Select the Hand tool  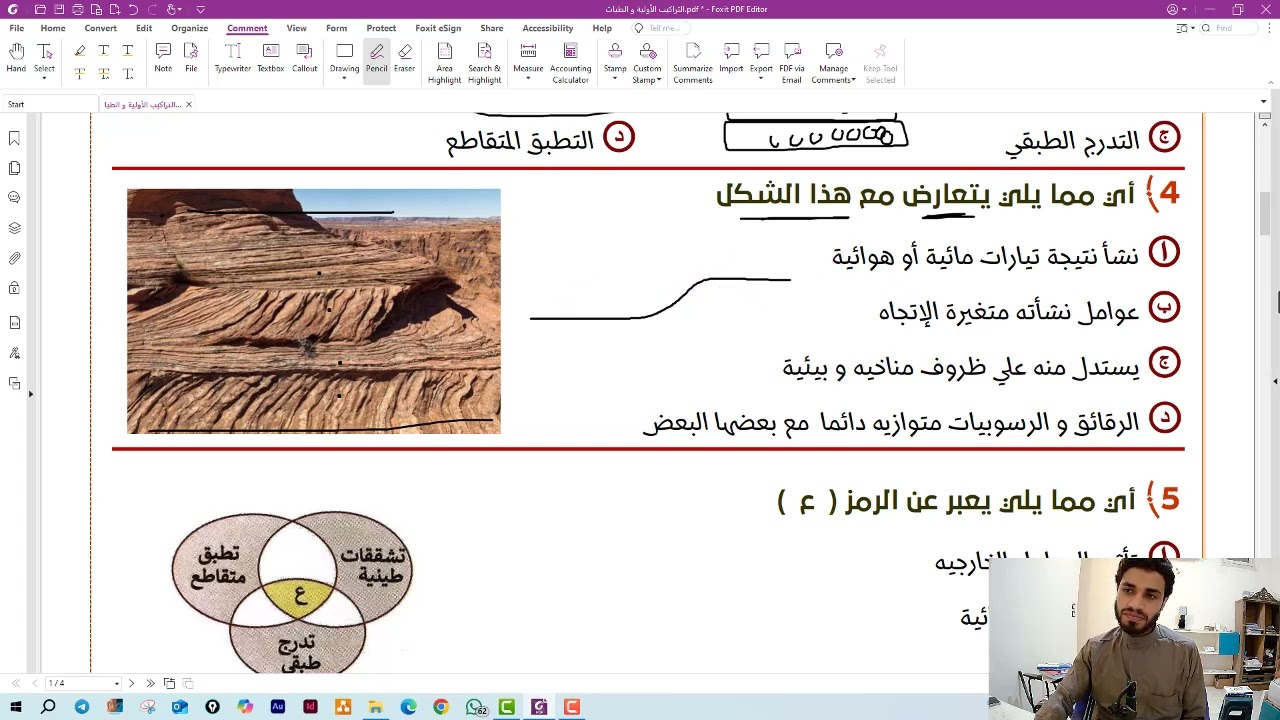[16, 58]
